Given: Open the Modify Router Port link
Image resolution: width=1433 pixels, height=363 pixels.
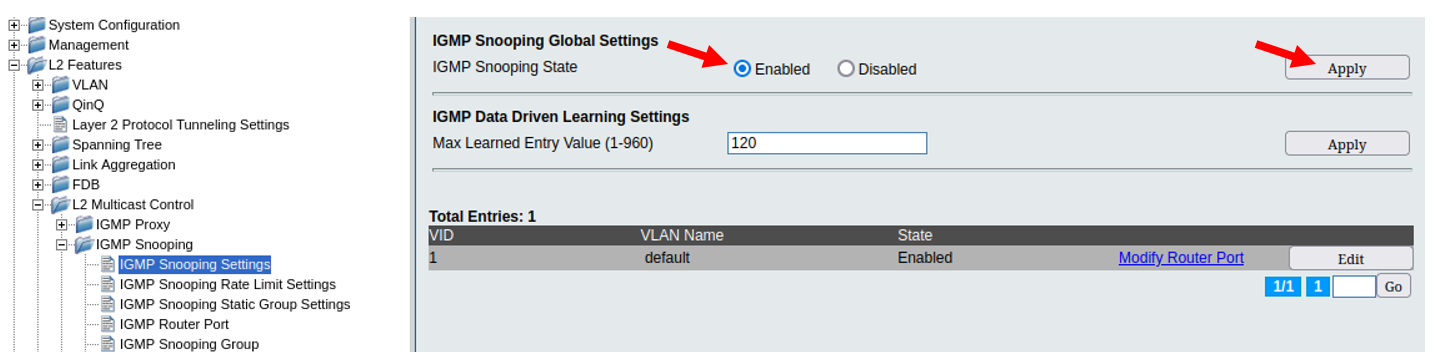Looking at the screenshot, I should (1181, 258).
